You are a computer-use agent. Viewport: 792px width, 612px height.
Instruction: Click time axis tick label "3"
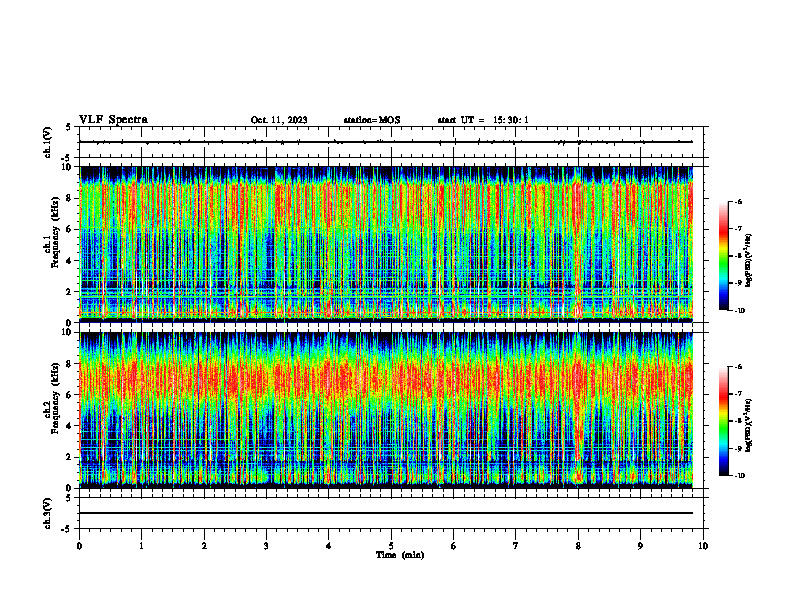click(266, 546)
